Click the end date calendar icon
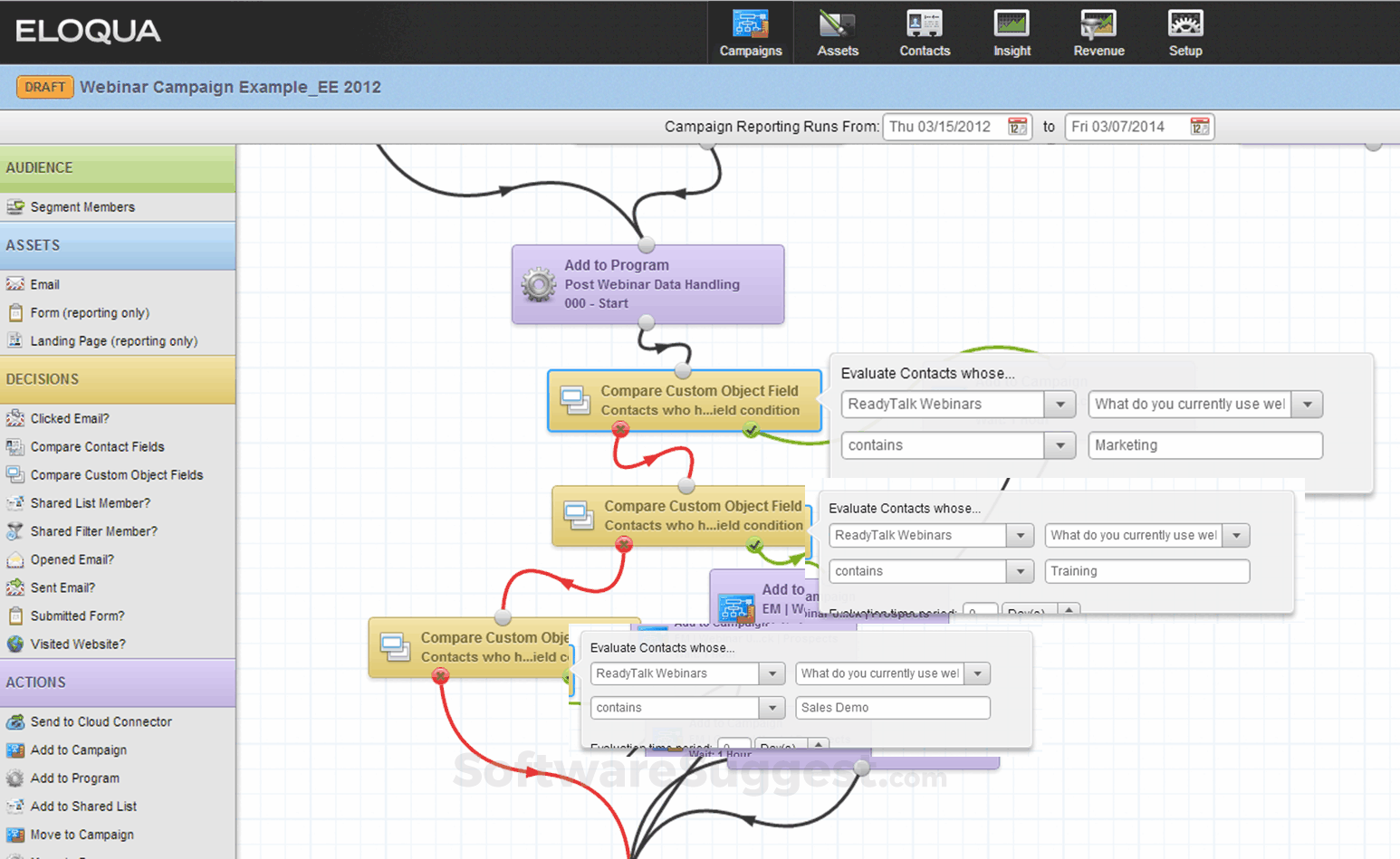1400x859 pixels. pyautogui.click(x=1199, y=127)
